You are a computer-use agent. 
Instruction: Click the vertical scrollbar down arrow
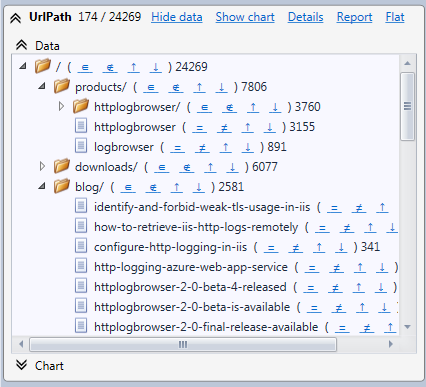pos(407,327)
